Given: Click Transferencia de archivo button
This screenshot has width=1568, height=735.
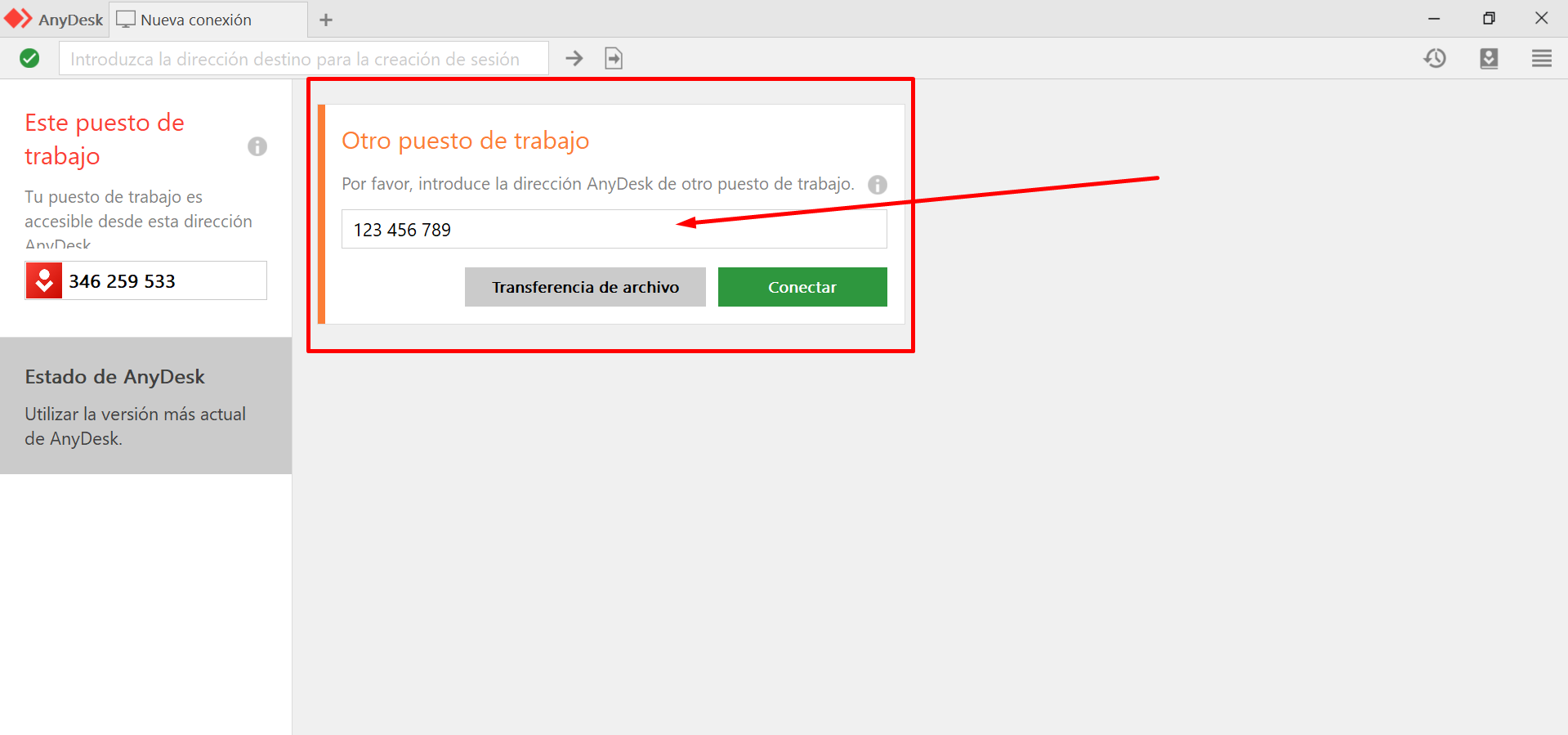Looking at the screenshot, I should 585,287.
